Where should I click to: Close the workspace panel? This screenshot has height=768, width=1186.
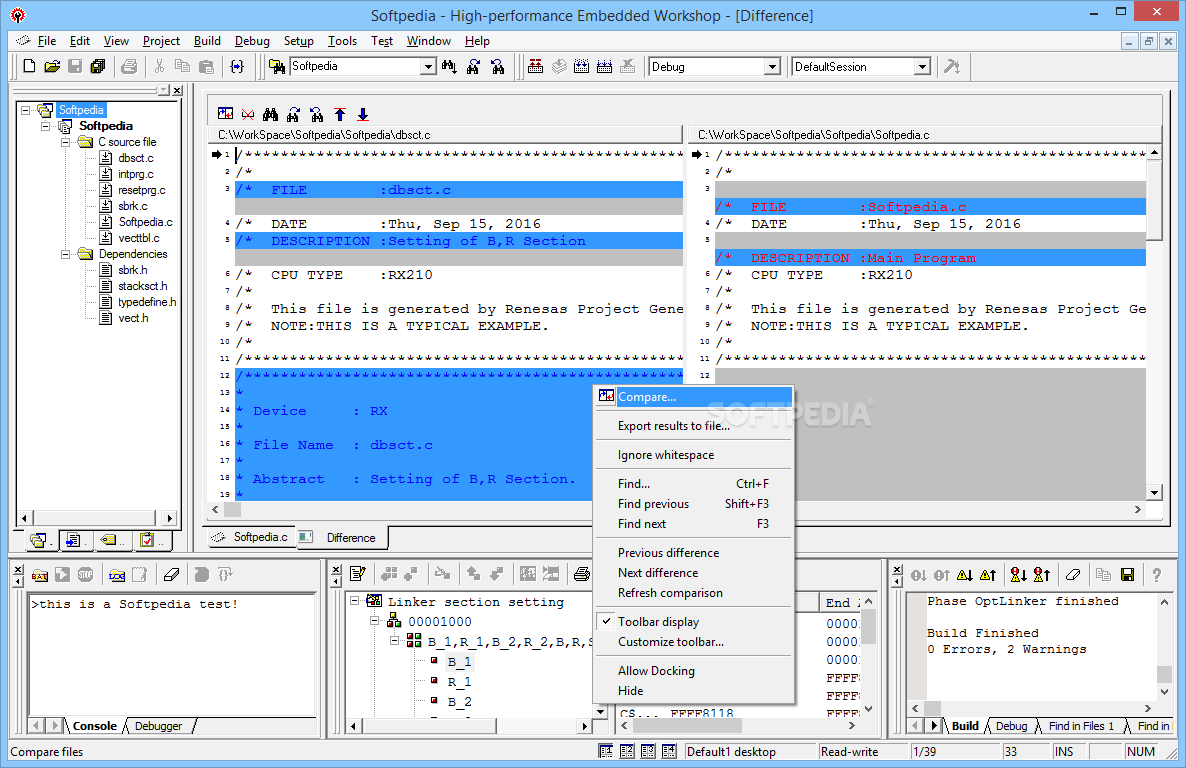[177, 91]
